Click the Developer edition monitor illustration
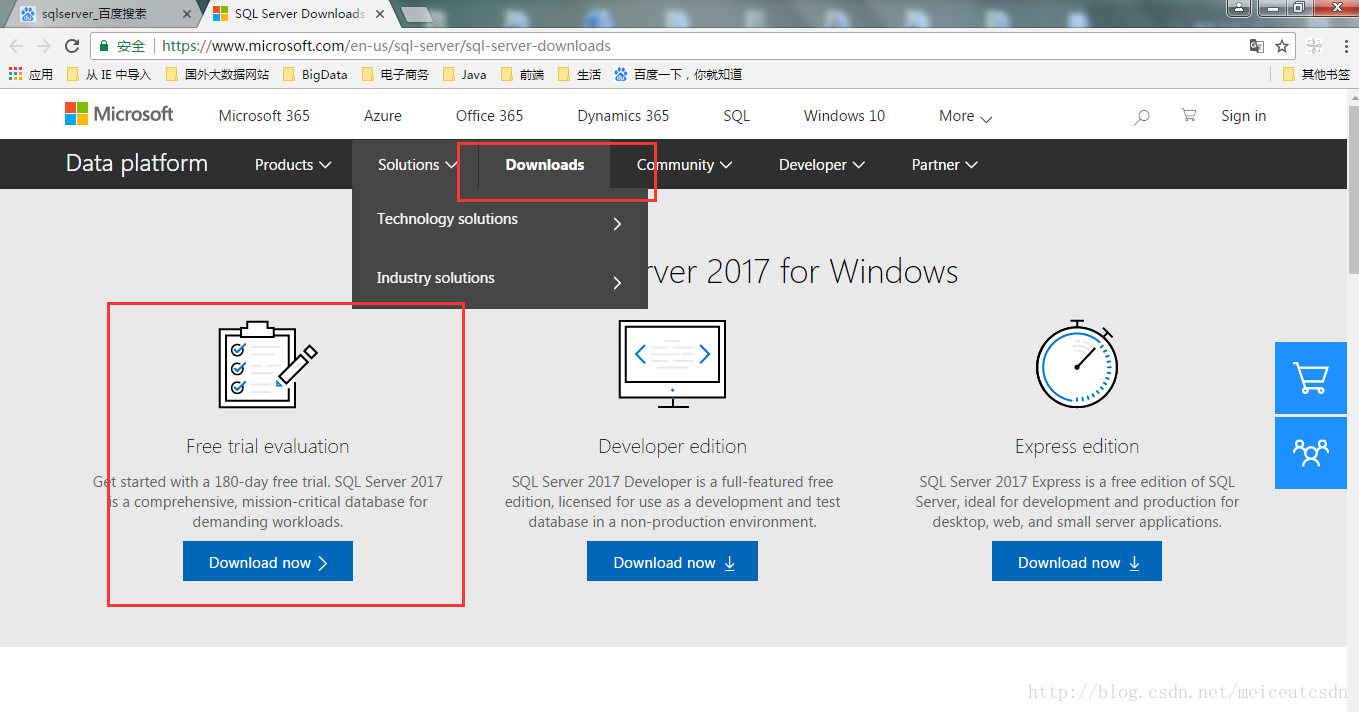Screen dimensions: 1359x712 coord(672,364)
